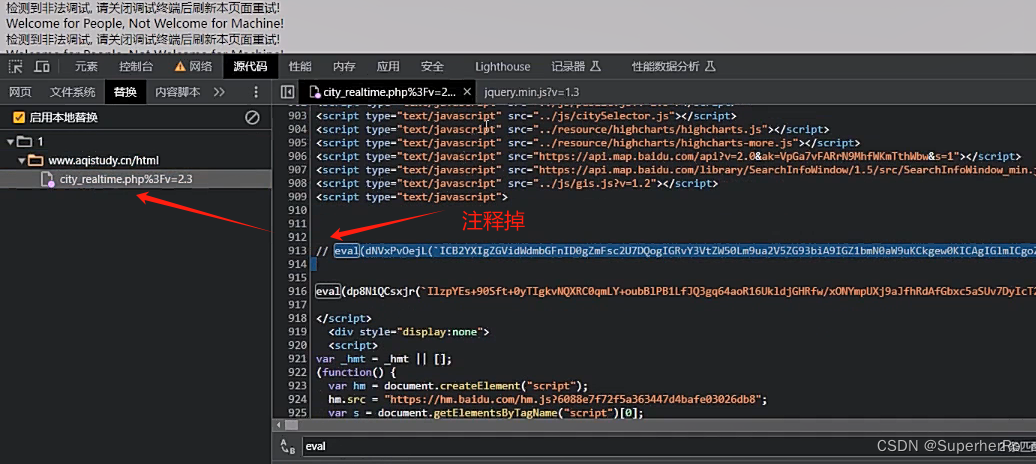Switch to the 安全 tab
This screenshot has height=464, width=1036.
coord(432,66)
